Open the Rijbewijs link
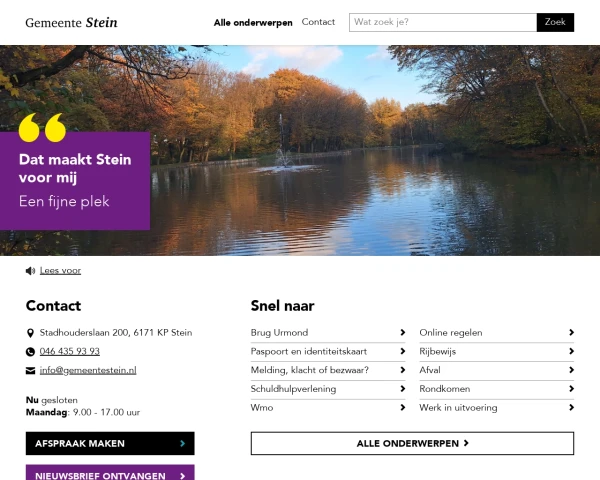 click(x=438, y=351)
